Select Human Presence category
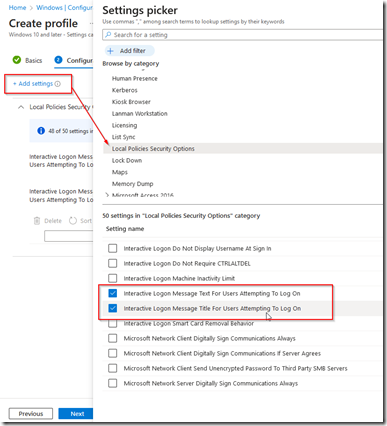This screenshot has height=426, width=387. click(135, 78)
